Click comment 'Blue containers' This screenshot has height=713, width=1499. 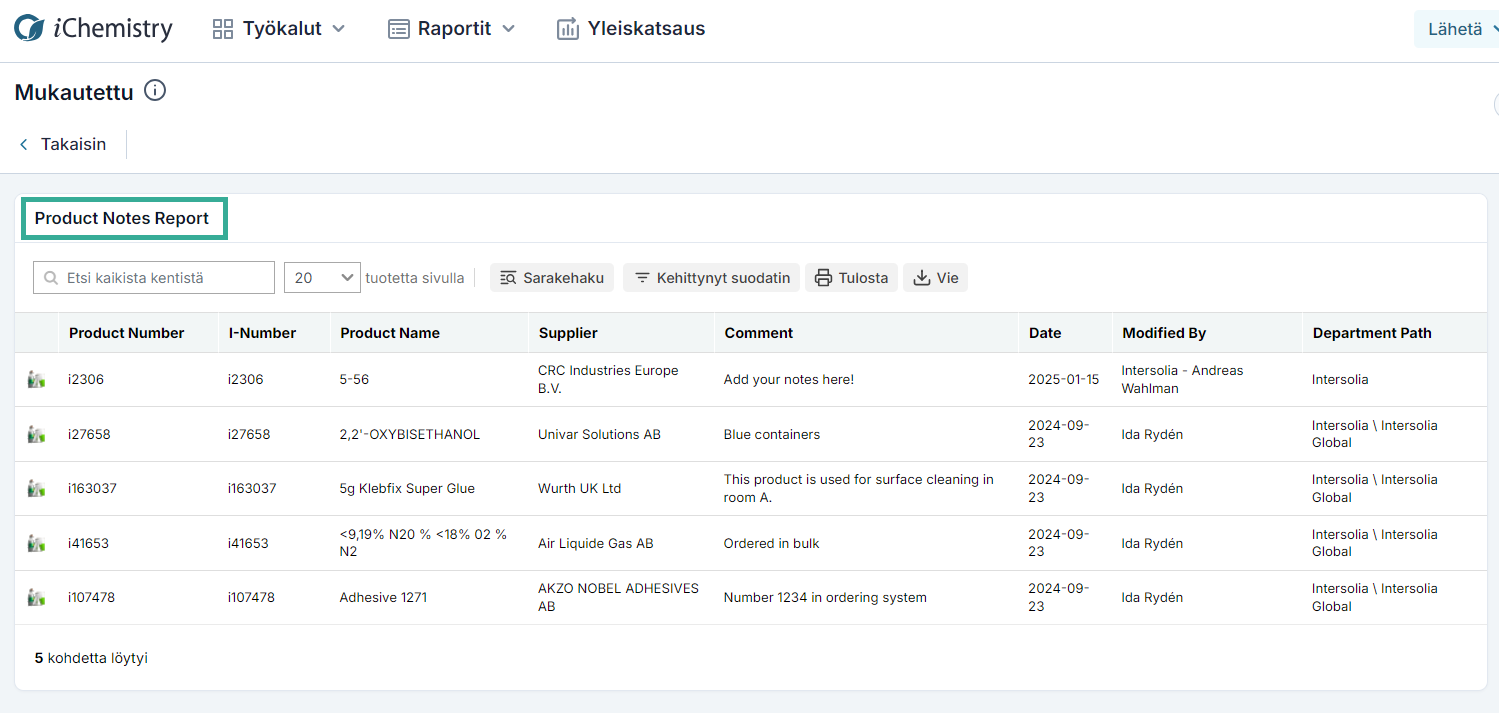[x=772, y=434]
